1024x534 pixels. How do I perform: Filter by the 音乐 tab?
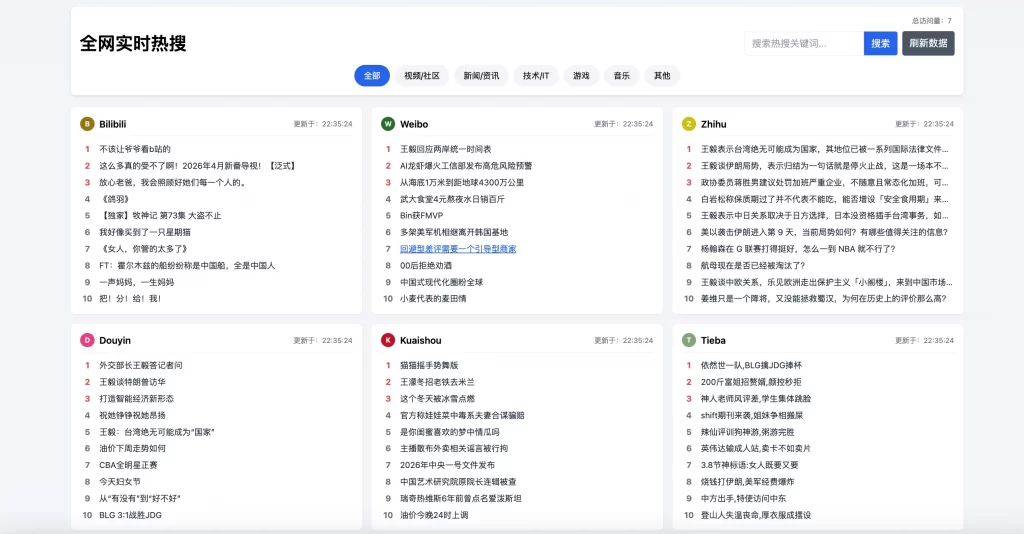pos(622,76)
